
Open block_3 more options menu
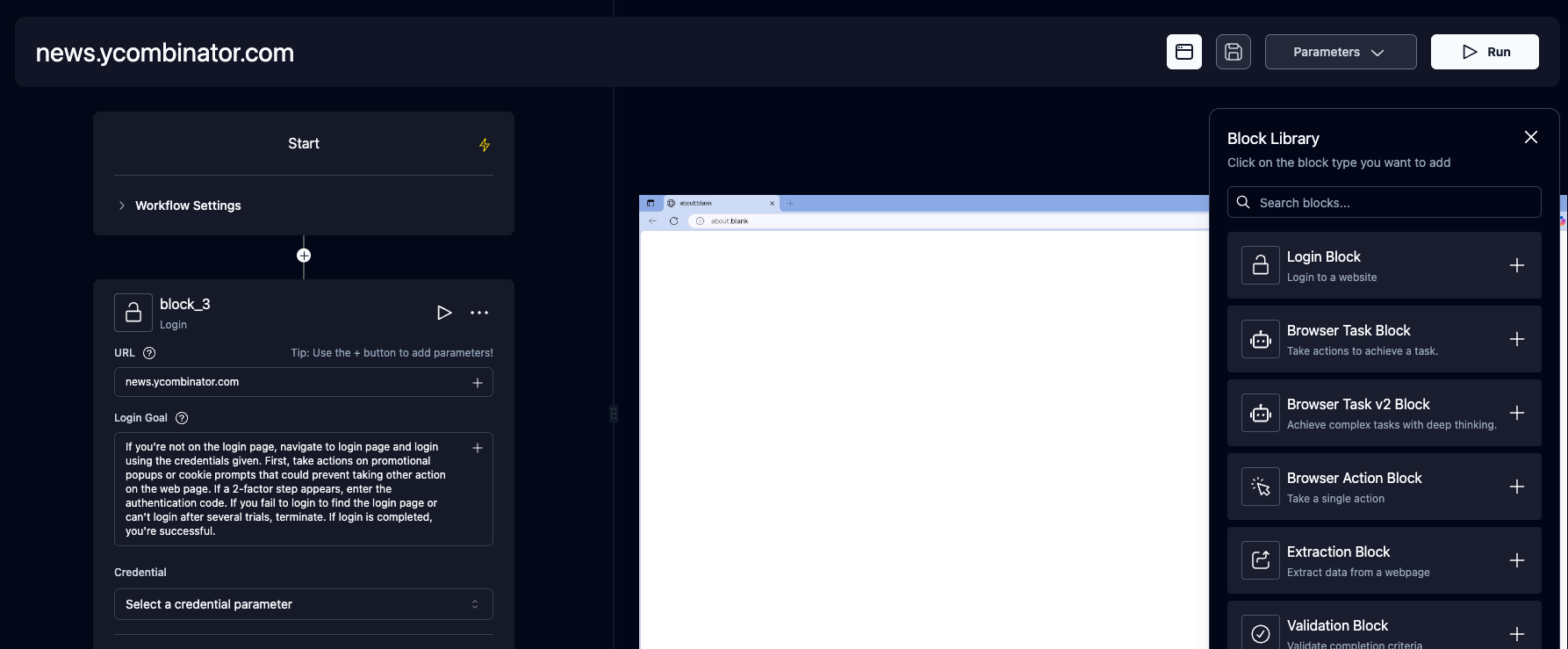click(479, 313)
